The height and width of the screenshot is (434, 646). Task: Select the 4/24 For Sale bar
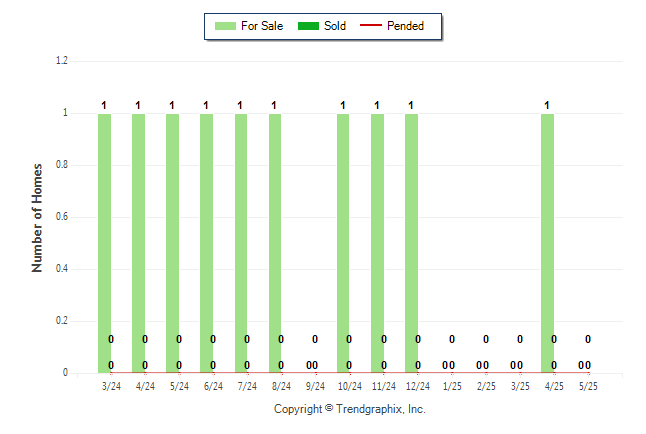click(138, 243)
